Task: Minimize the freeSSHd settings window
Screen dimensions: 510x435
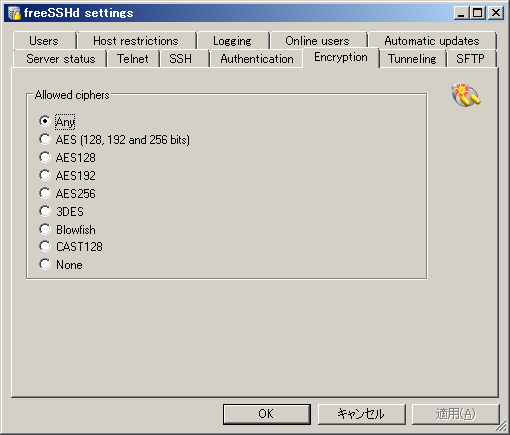Action: click(461, 13)
